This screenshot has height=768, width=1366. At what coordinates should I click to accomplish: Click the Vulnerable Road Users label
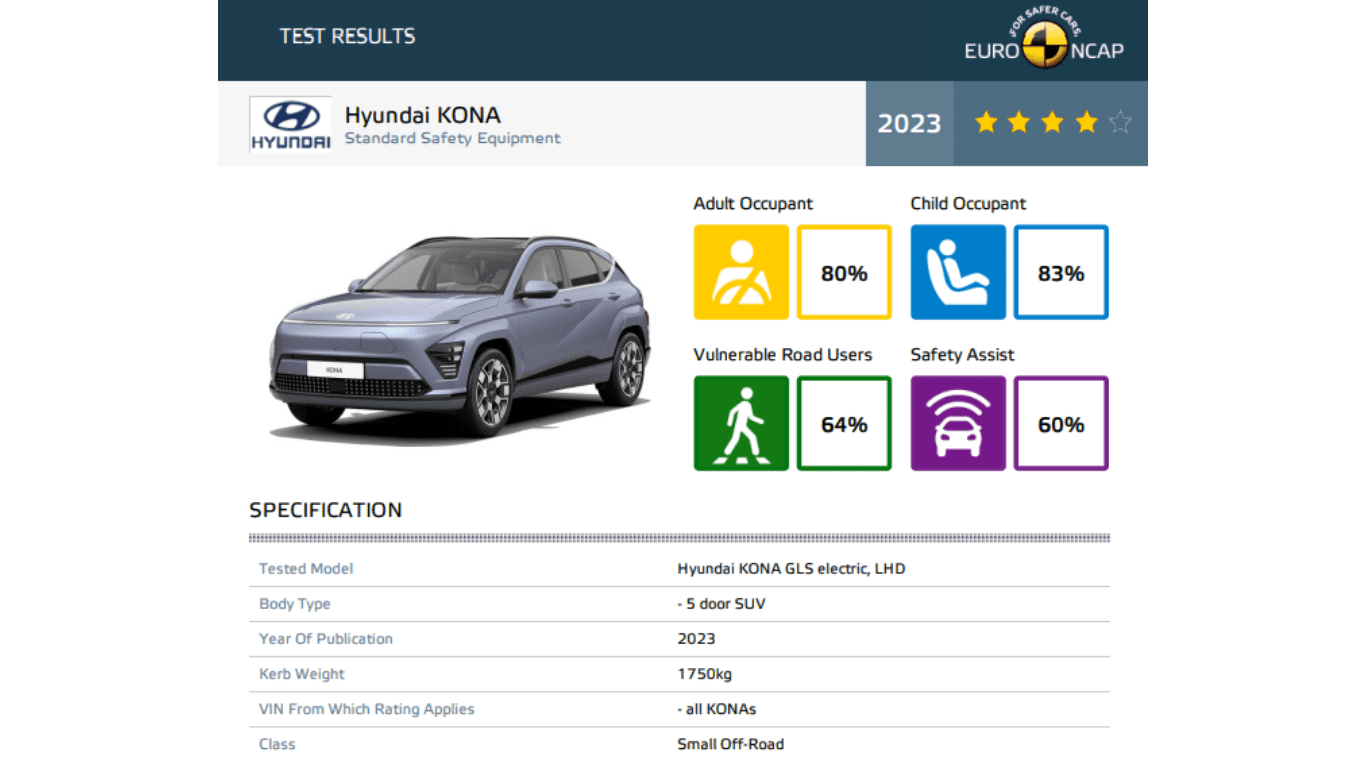pos(783,355)
